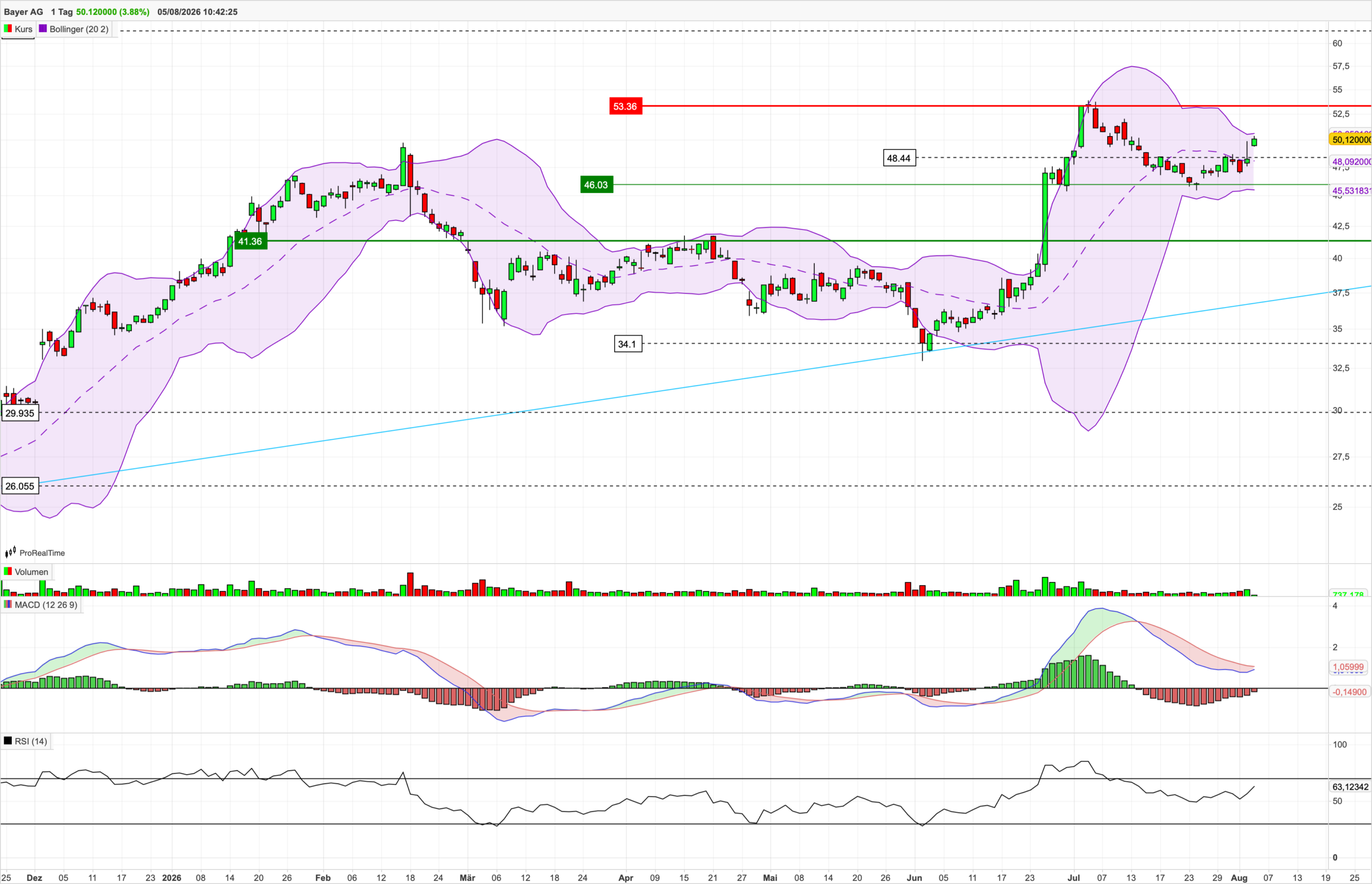Click the timestamp '05/08/2026 10:42:25'
This screenshot has width=1372, height=884.
197,11
